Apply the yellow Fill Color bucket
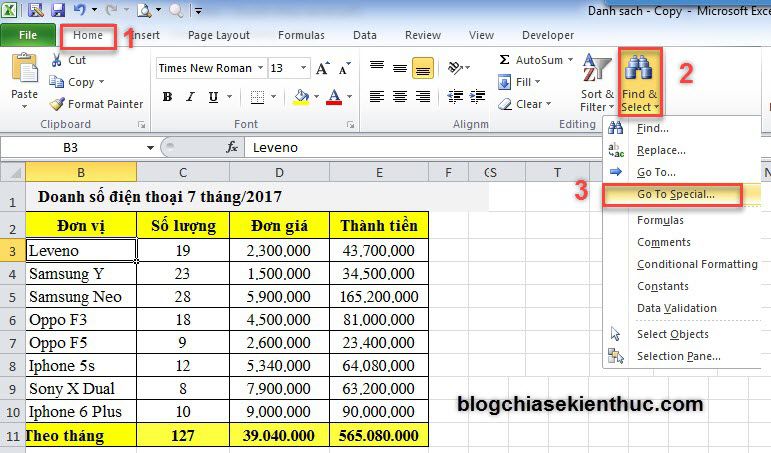Image resolution: width=771 pixels, height=453 pixels. click(301, 96)
